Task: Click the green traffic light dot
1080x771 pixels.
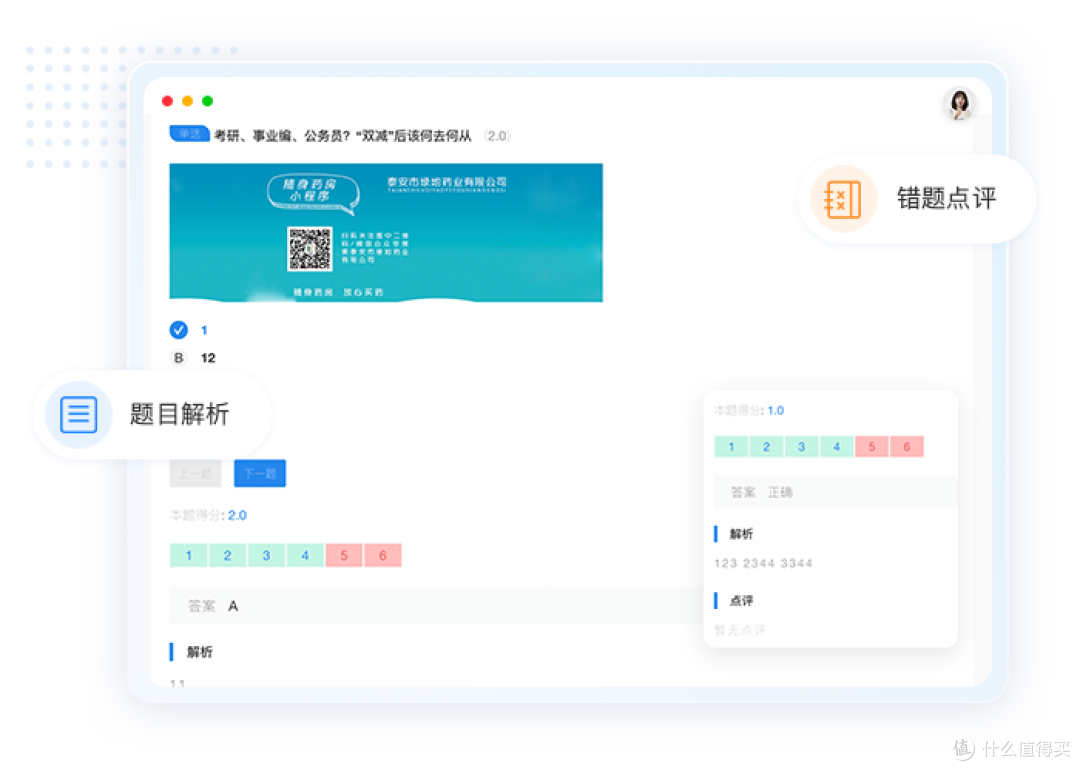Action: click(x=207, y=101)
